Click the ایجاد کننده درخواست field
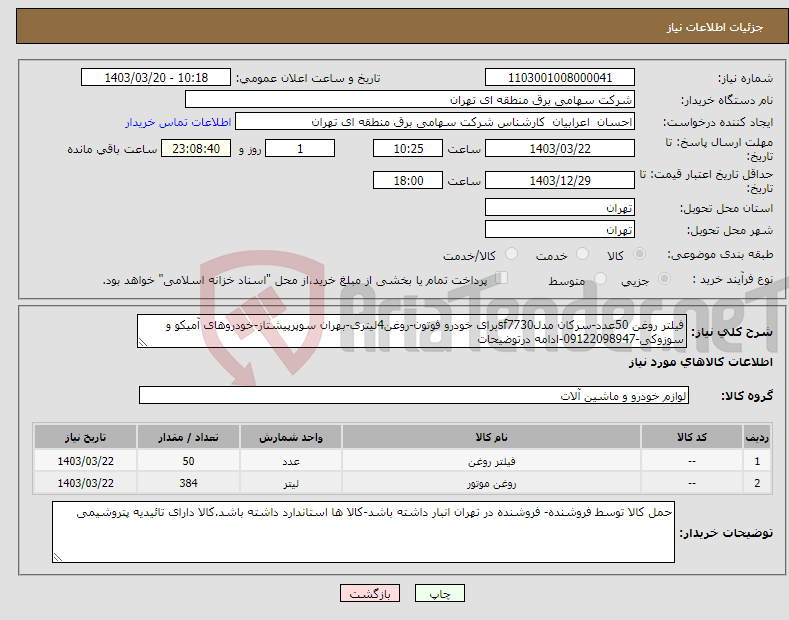 pyautogui.click(x=435, y=122)
